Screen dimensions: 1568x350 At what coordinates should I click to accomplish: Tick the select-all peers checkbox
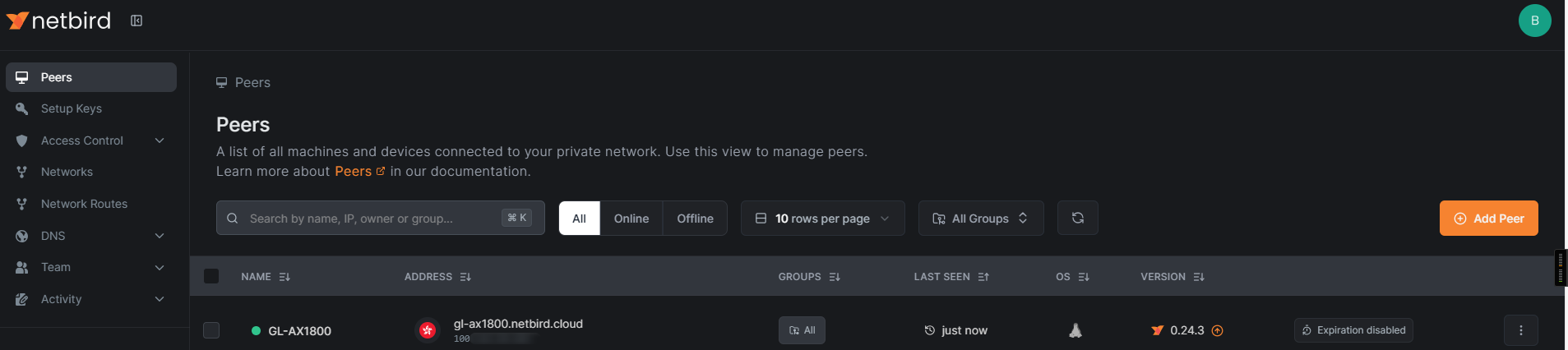[211, 276]
